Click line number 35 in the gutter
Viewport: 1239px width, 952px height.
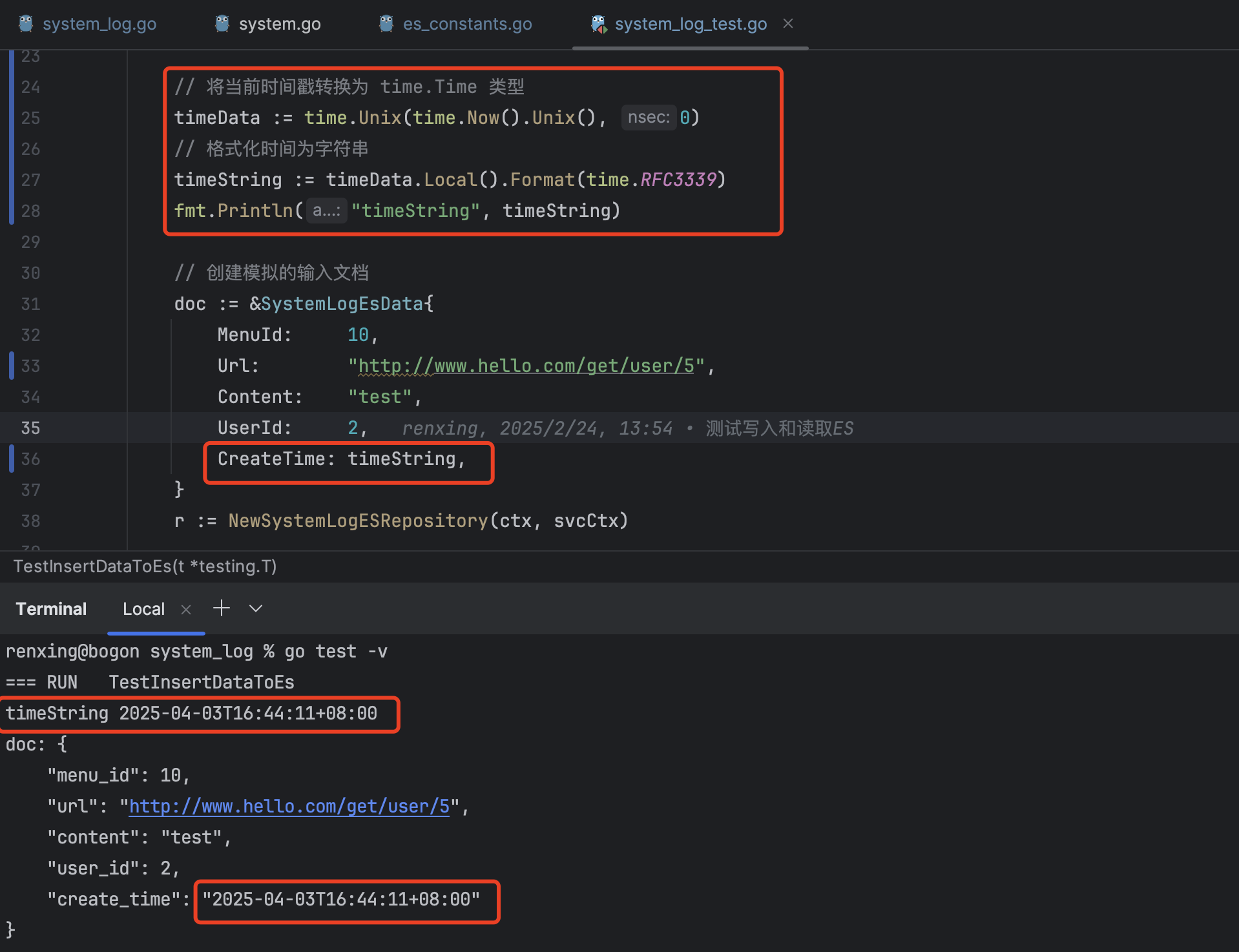click(30, 428)
